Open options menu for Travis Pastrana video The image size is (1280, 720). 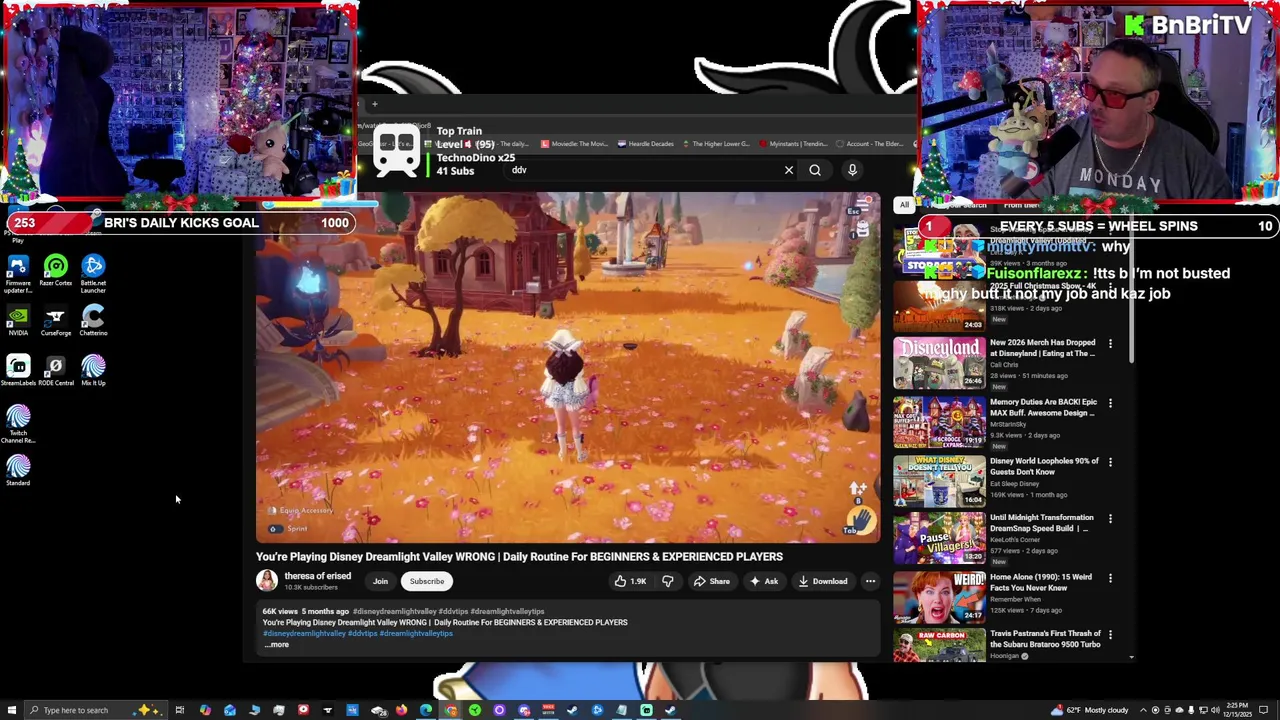pos(1110,634)
